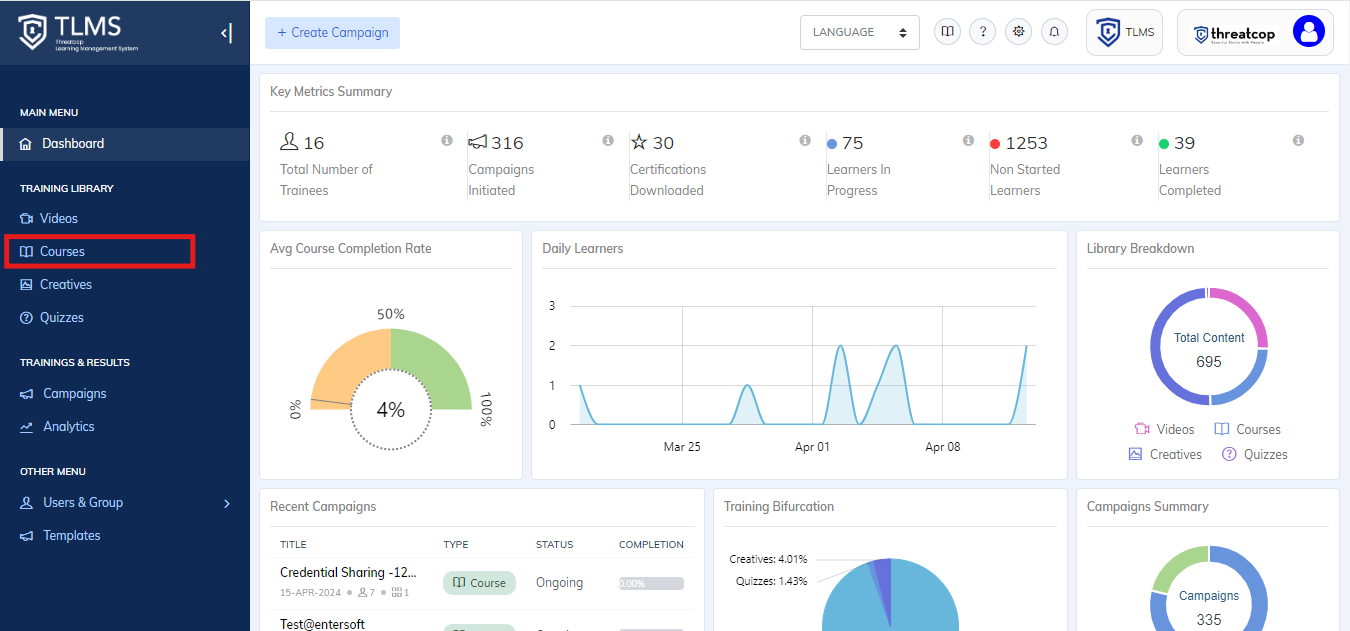Open the LANGUAGE dropdown
The width and height of the screenshot is (1350, 631).
[860, 32]
